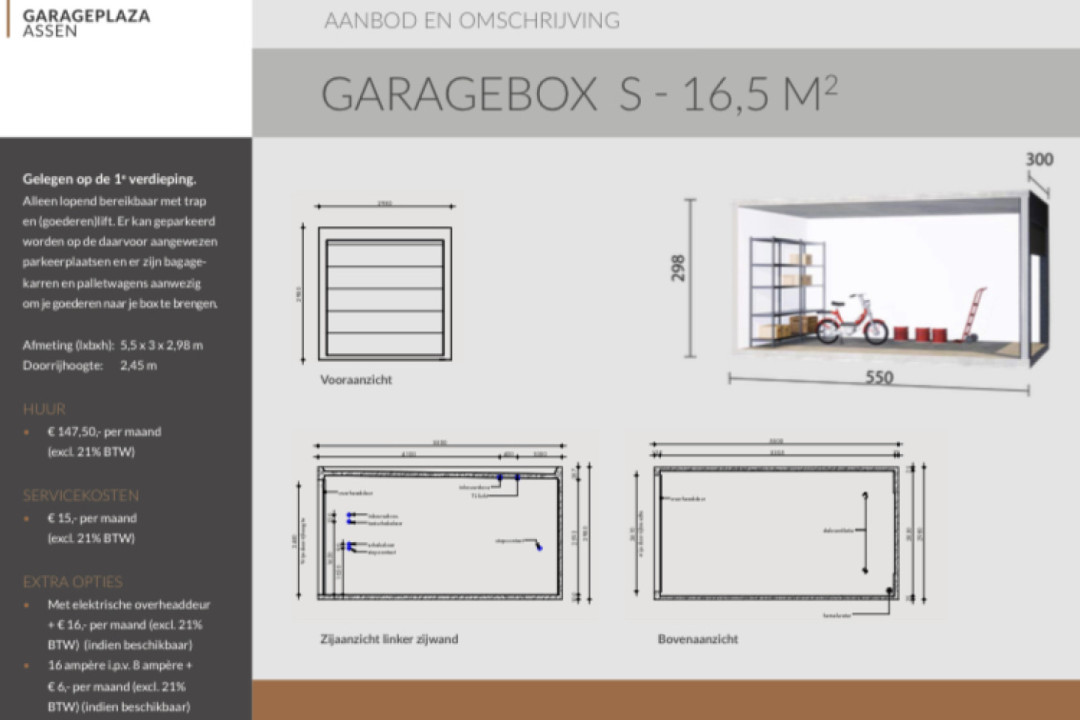Screen dimensions: 1080x720
Task: Click the 'Zijaanzicht linker zijwand' caption
Action: pos(389,639)
